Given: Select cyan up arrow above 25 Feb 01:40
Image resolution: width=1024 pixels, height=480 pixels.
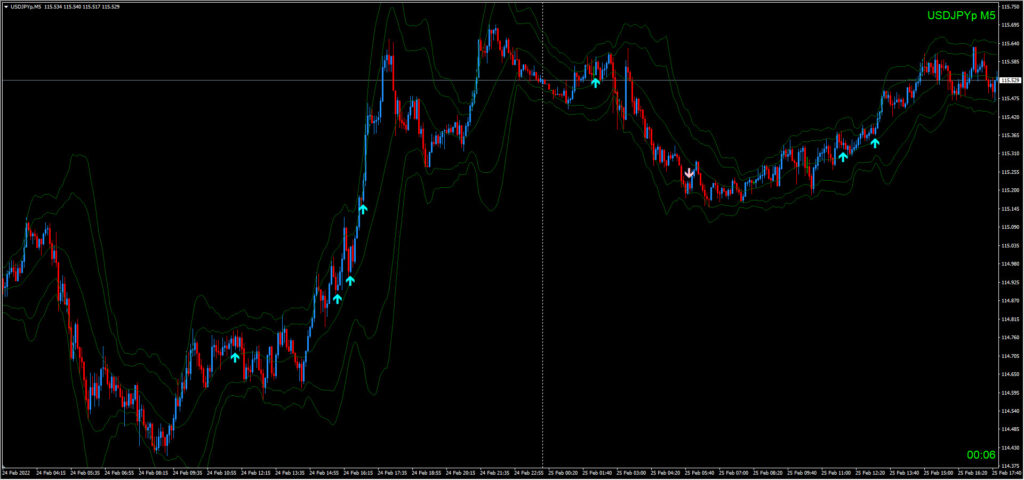Looking at the screenshot, I should pyautogui.click(x=596, y=82).
